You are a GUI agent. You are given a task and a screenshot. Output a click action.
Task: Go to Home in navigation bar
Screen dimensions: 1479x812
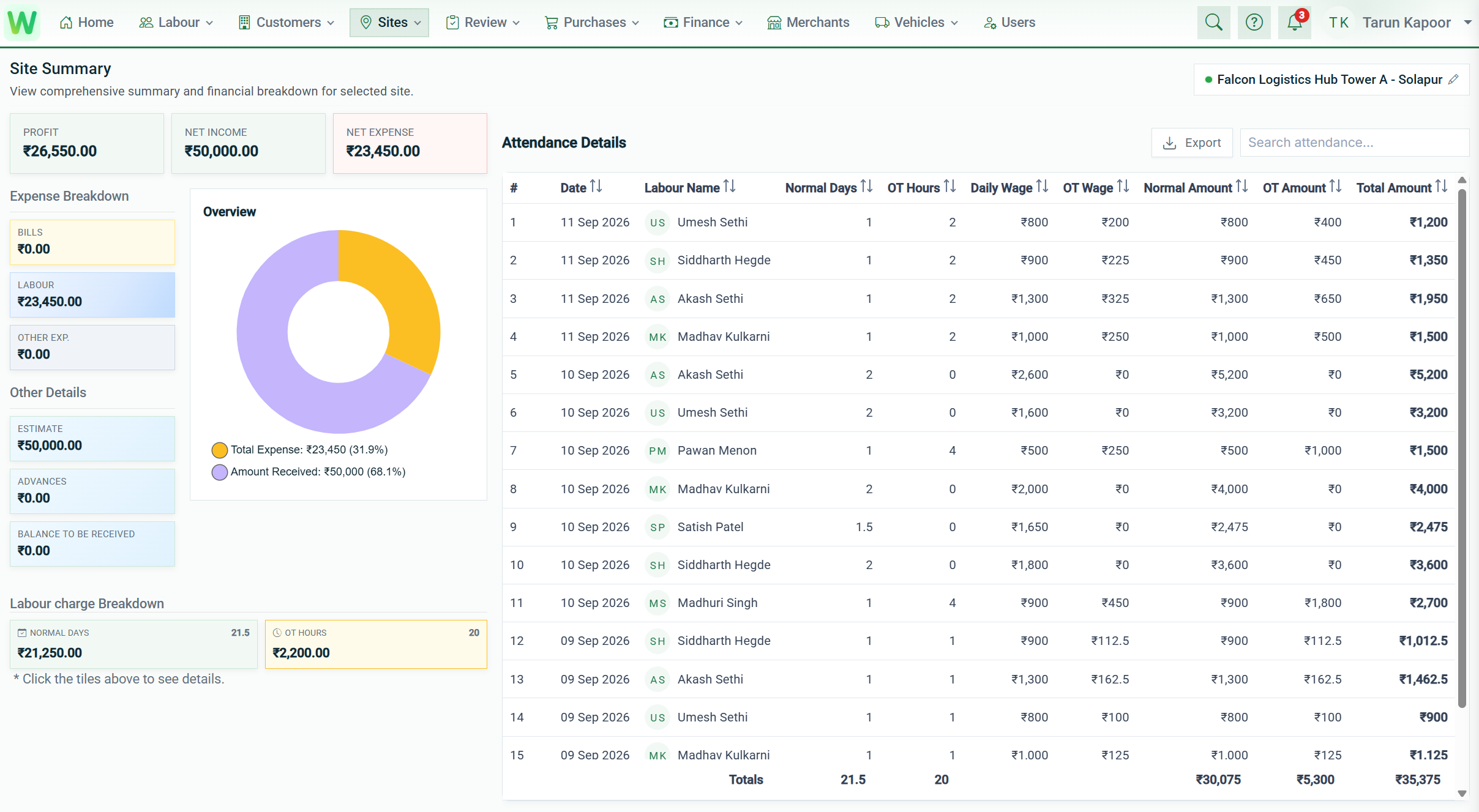coord(87,23)
